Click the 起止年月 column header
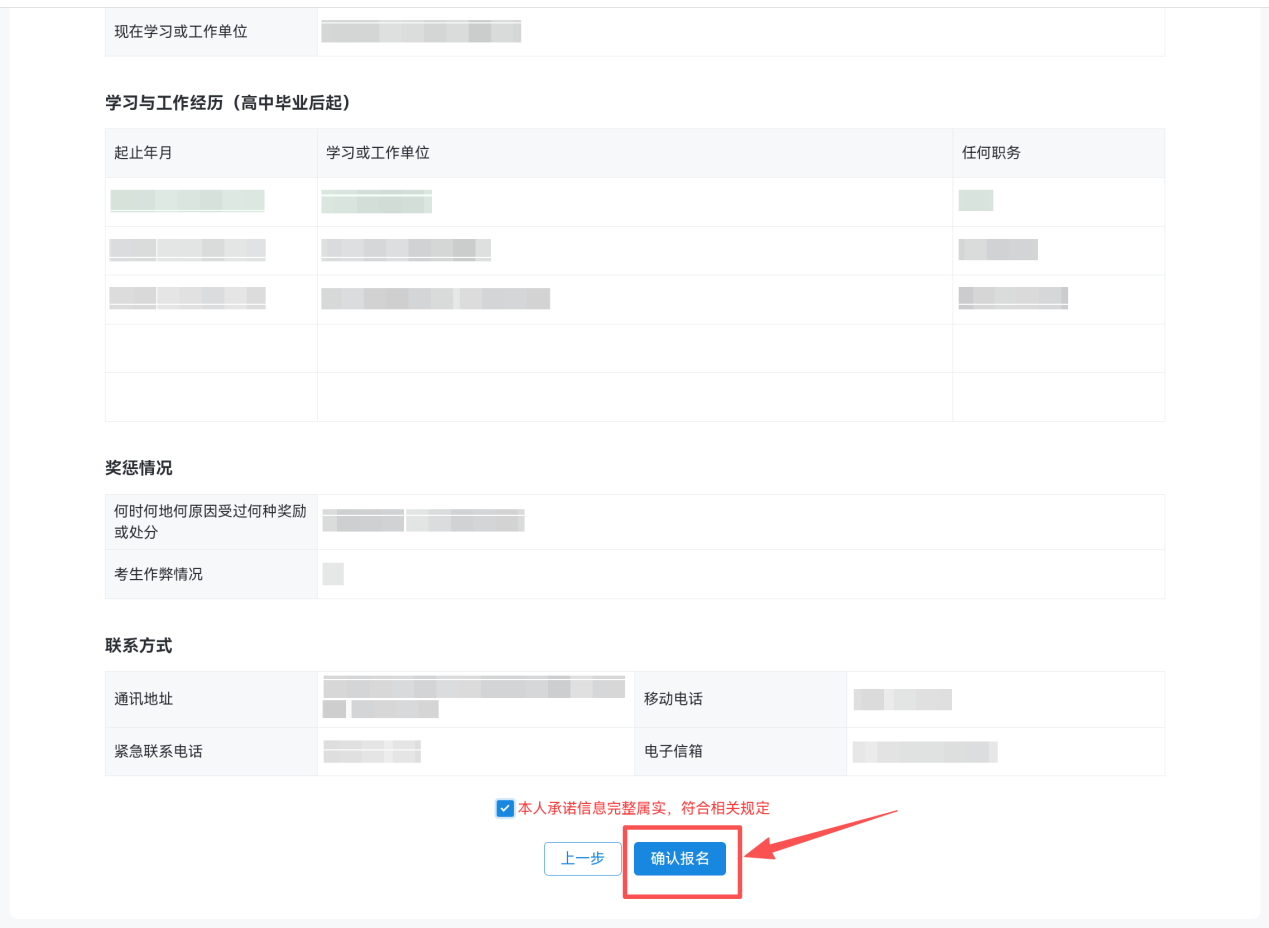 click(144, 153)
